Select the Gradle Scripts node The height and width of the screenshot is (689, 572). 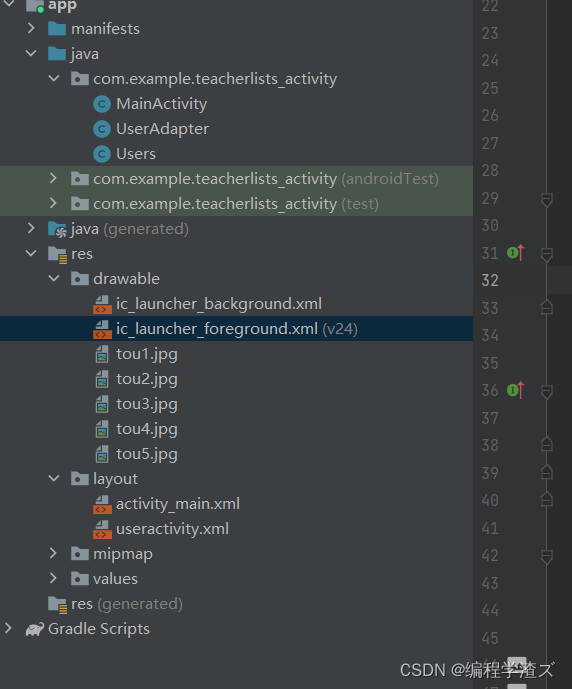99,629
